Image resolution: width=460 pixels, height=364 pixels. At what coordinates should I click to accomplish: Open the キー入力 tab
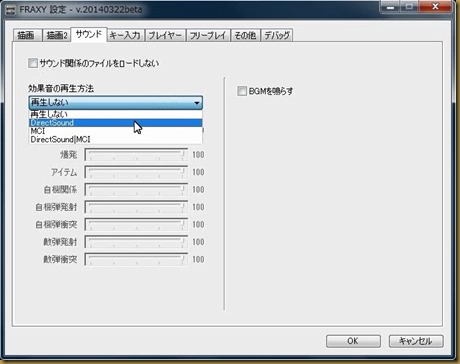[x=125, y=35]
